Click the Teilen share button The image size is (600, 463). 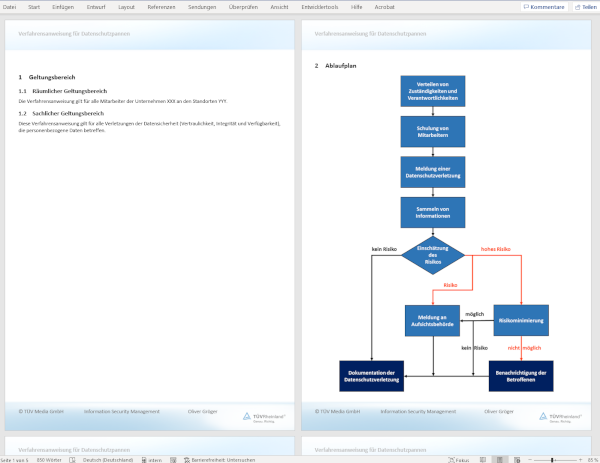click(584, 7)
